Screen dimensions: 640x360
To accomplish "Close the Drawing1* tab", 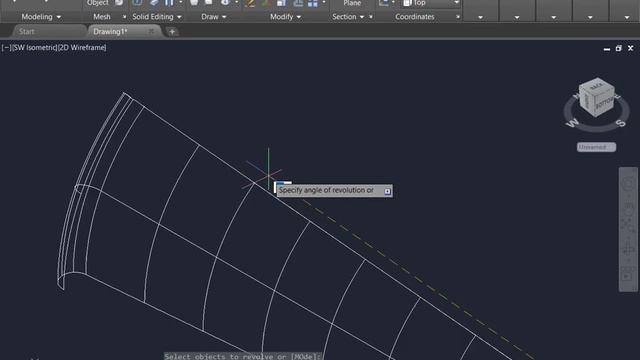I will click(151, 31).
